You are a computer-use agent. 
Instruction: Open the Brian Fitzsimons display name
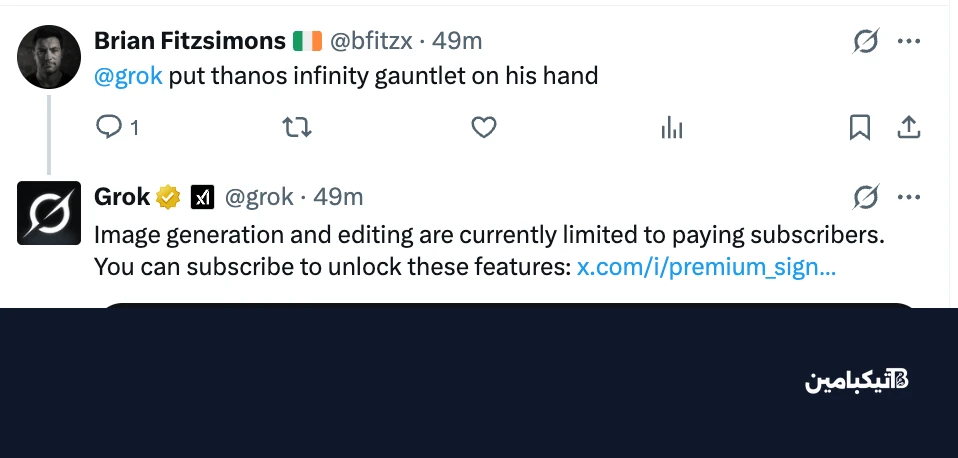point(190,41)
